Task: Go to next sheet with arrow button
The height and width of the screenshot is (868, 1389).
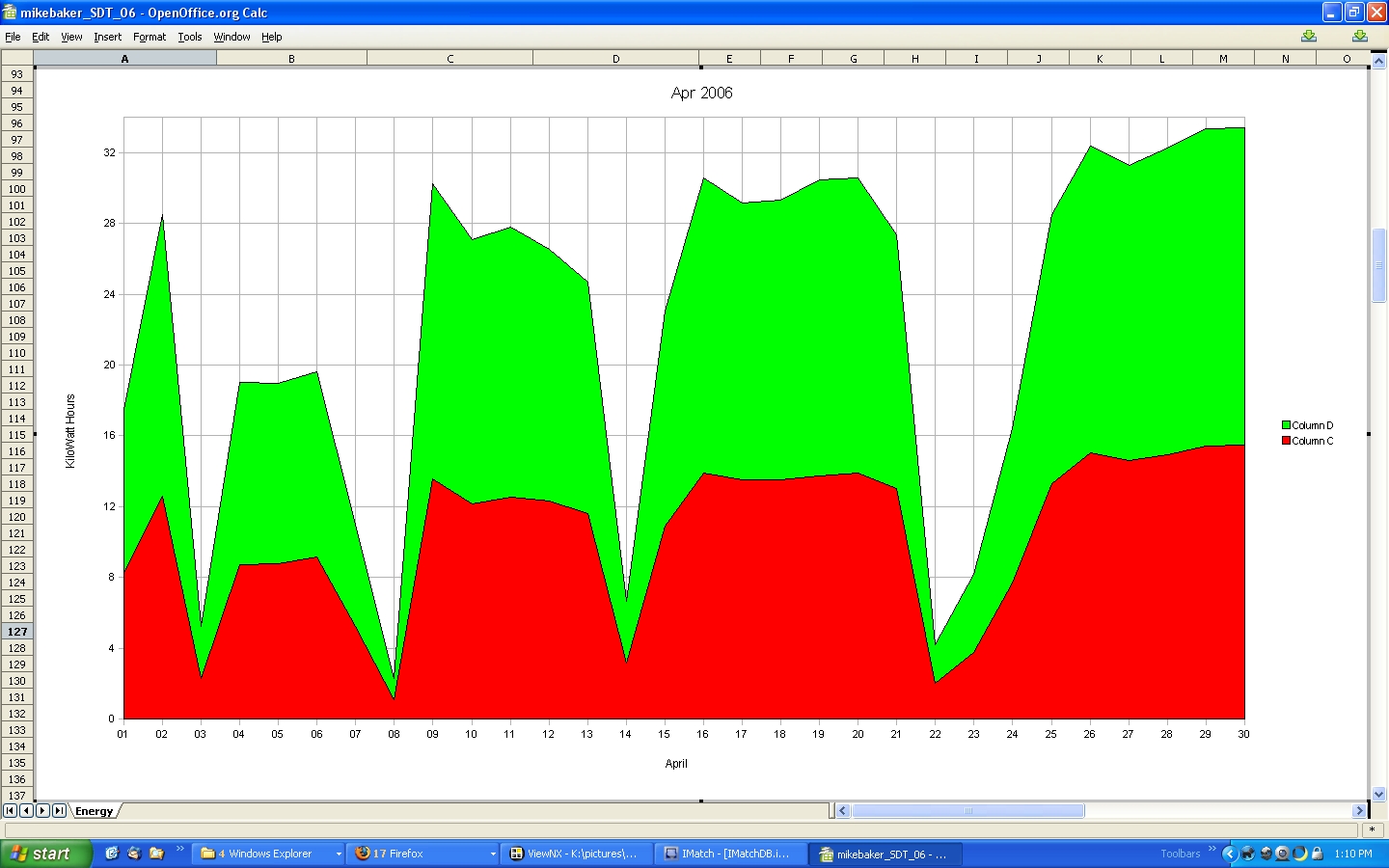Action: click(x=42, y=811)
